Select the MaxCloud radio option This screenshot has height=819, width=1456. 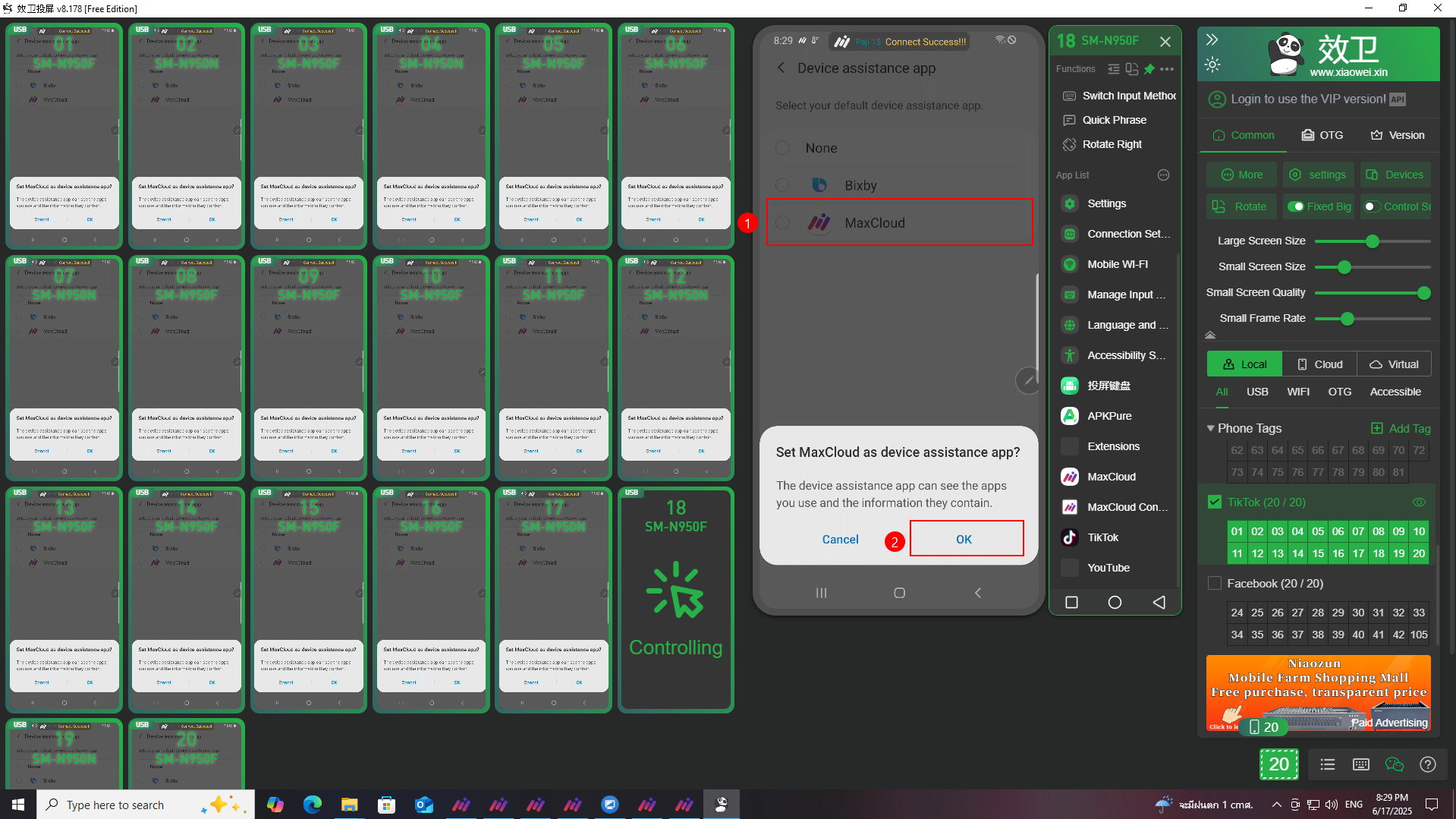(783, 223)
